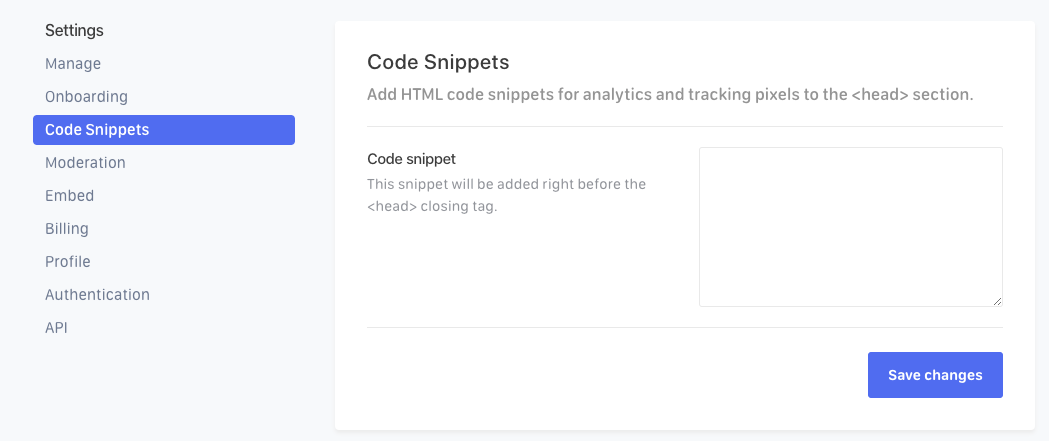The width and height of the screenshot is (1049, 441).
Task: Click the divider line below the panel description
Action: coord(684,127)
